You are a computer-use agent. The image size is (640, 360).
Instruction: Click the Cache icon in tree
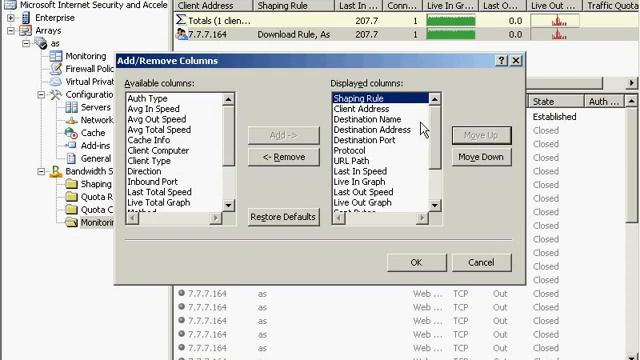click(x=71, y=133)
